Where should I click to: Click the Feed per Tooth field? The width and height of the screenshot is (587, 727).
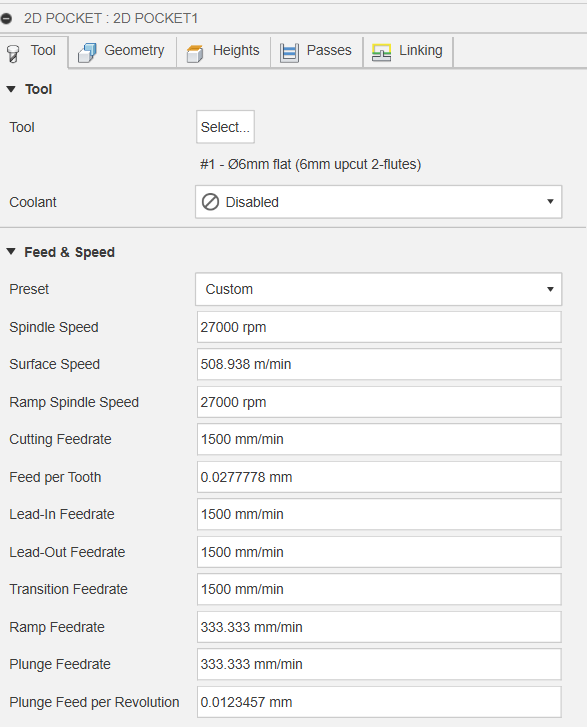(x=379, y=477)
